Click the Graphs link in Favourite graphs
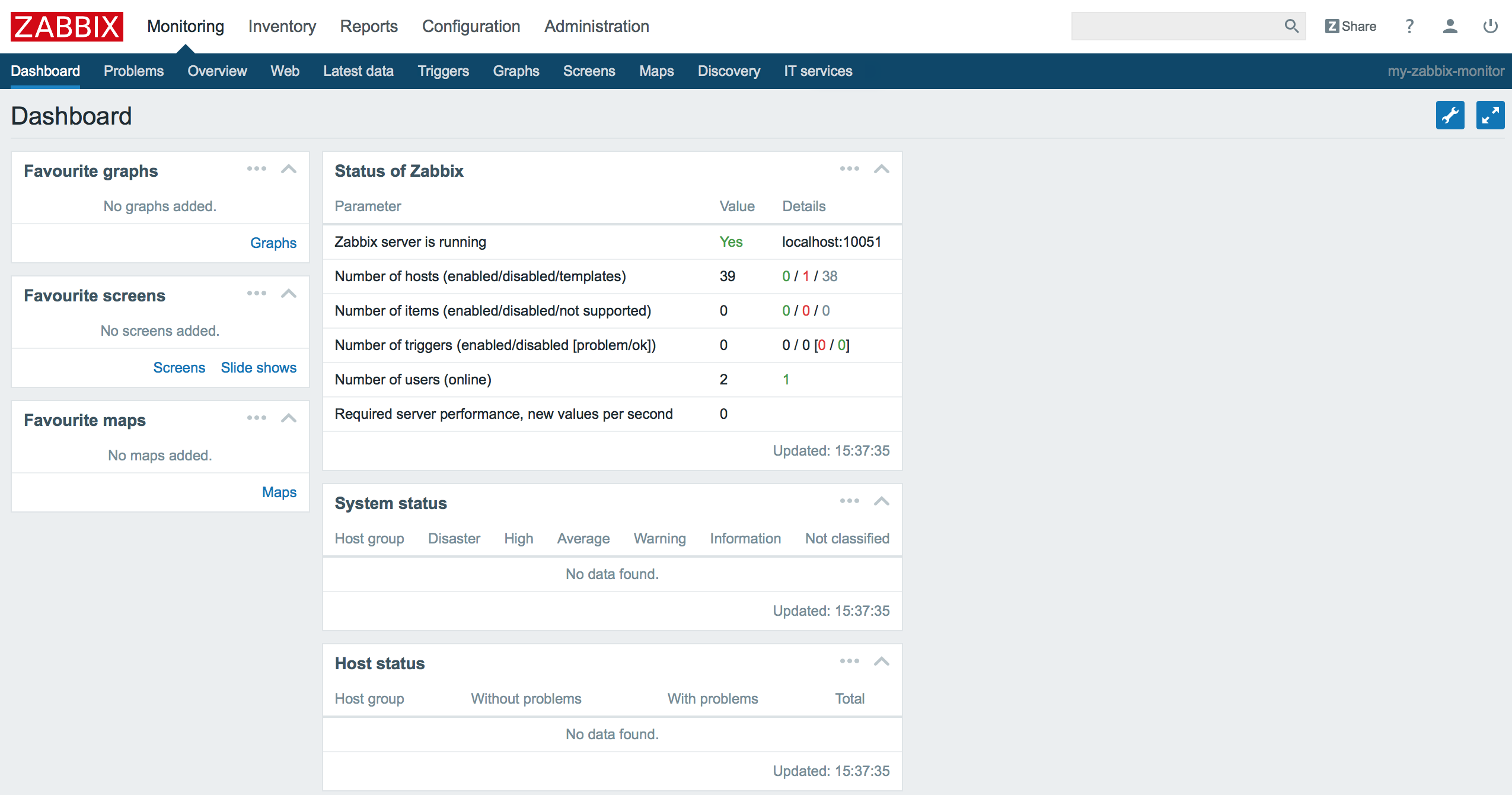1512x795 pixels. click(x=273, y=243)
